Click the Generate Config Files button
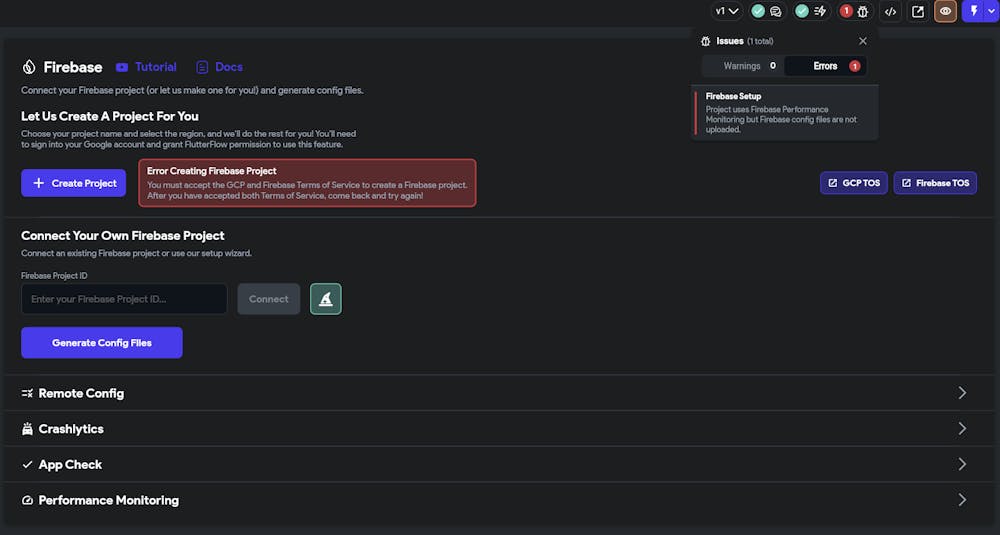Viewport: 1000px width, 535px height. point(101,343)
